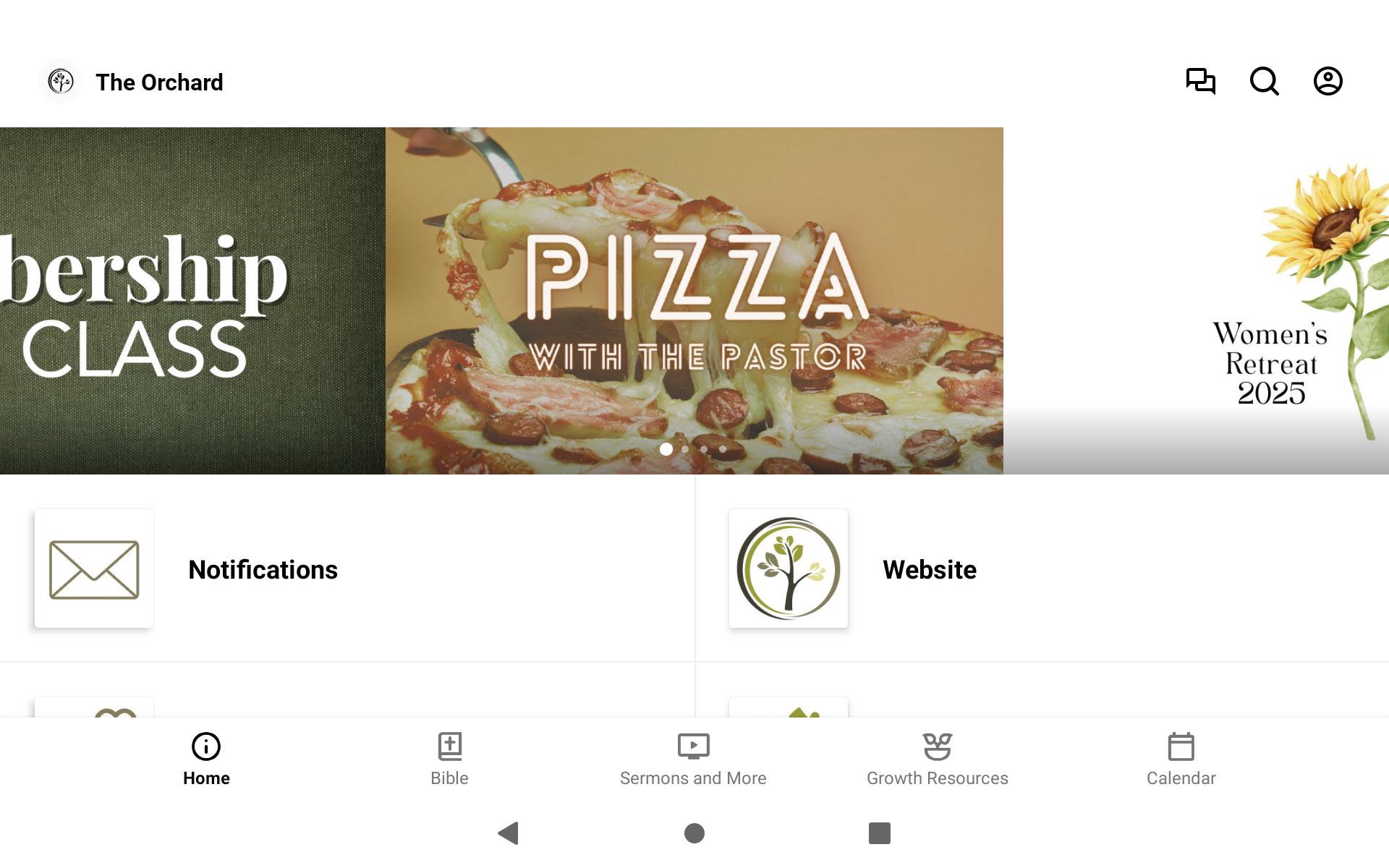
Task: Select the first carousel page dot
Action: 666,449
